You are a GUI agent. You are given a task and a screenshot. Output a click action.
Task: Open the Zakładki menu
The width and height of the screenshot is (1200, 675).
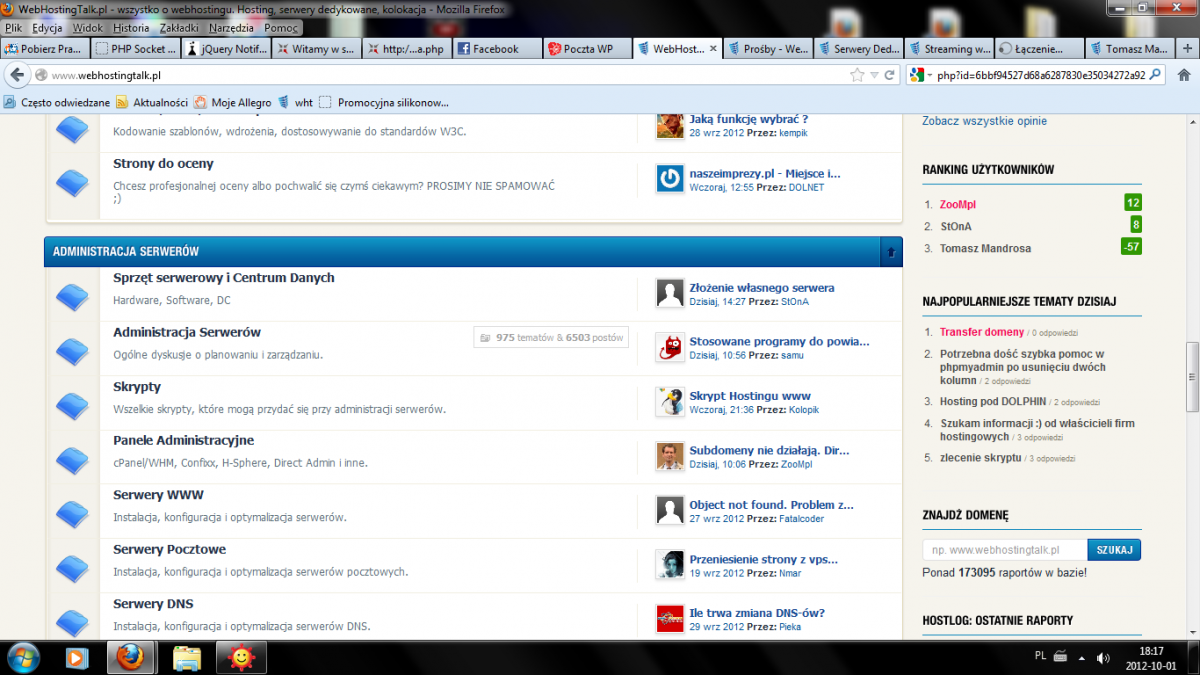point(180,28)
